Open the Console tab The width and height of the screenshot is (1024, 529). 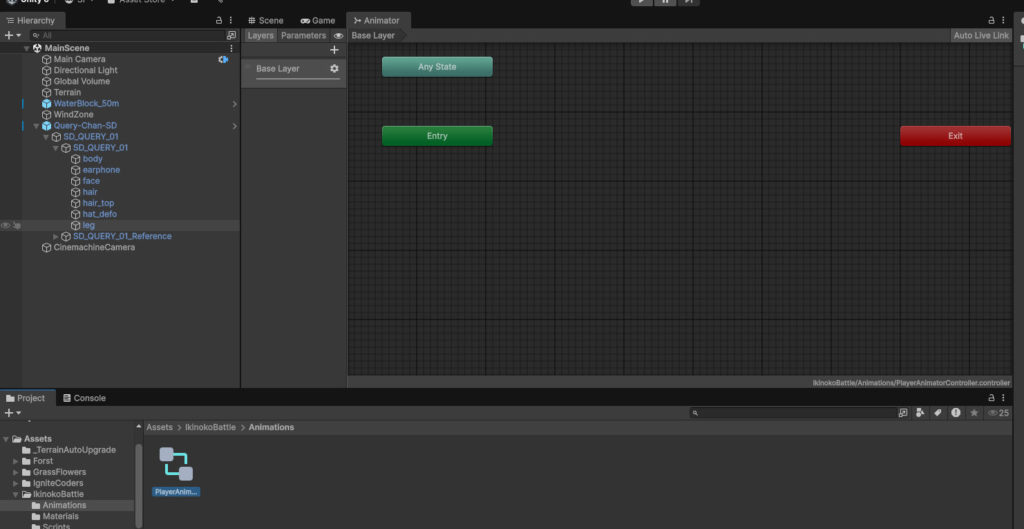(84, 398)
